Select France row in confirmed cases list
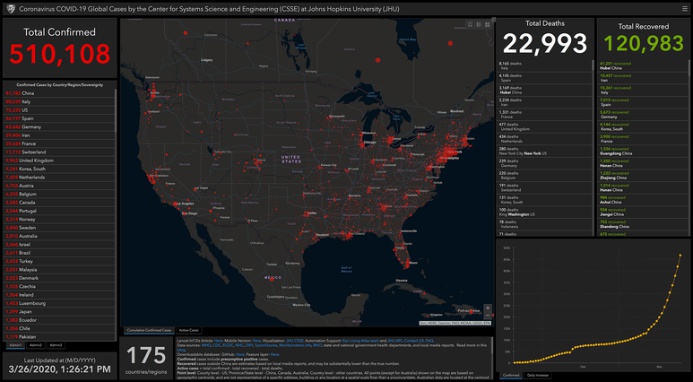 pyautogui.click(x=59, y=144)
